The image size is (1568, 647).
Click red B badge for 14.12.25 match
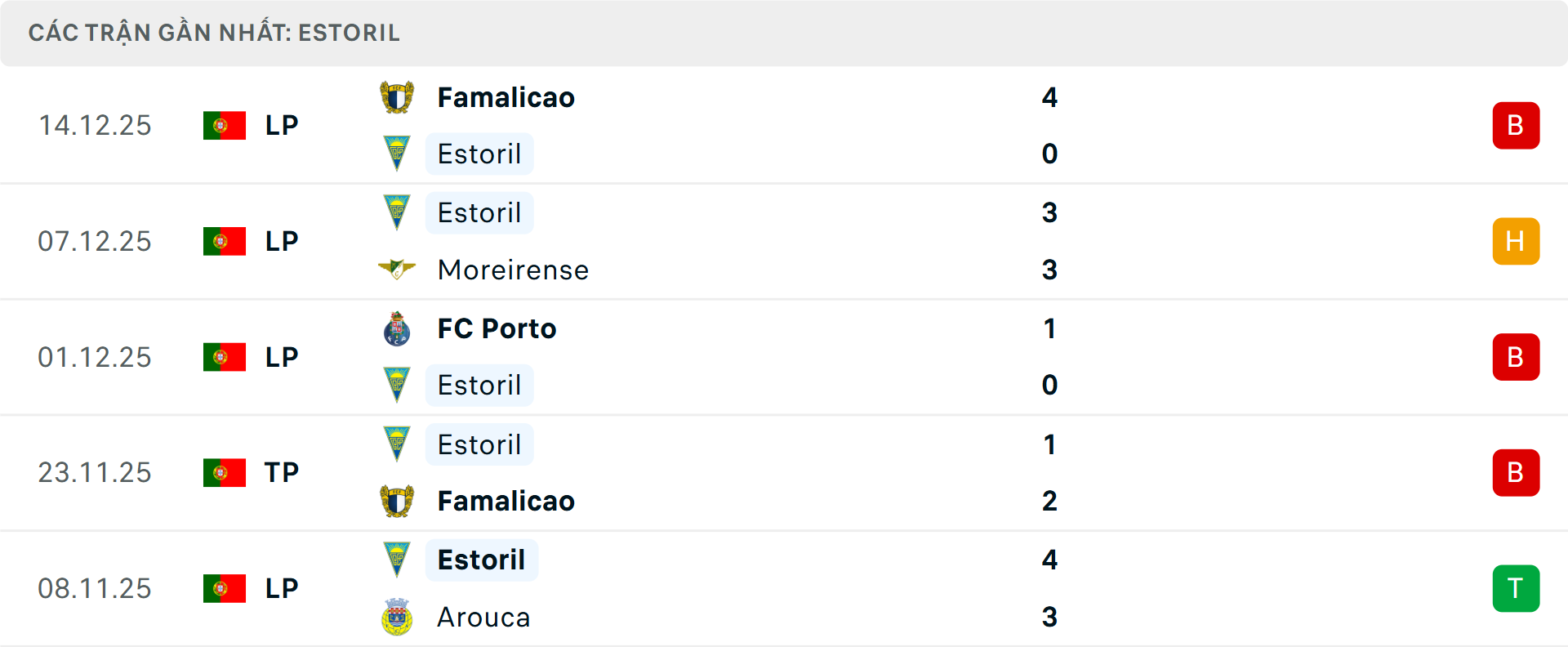pyautogui.click(x=1516, y=126)
